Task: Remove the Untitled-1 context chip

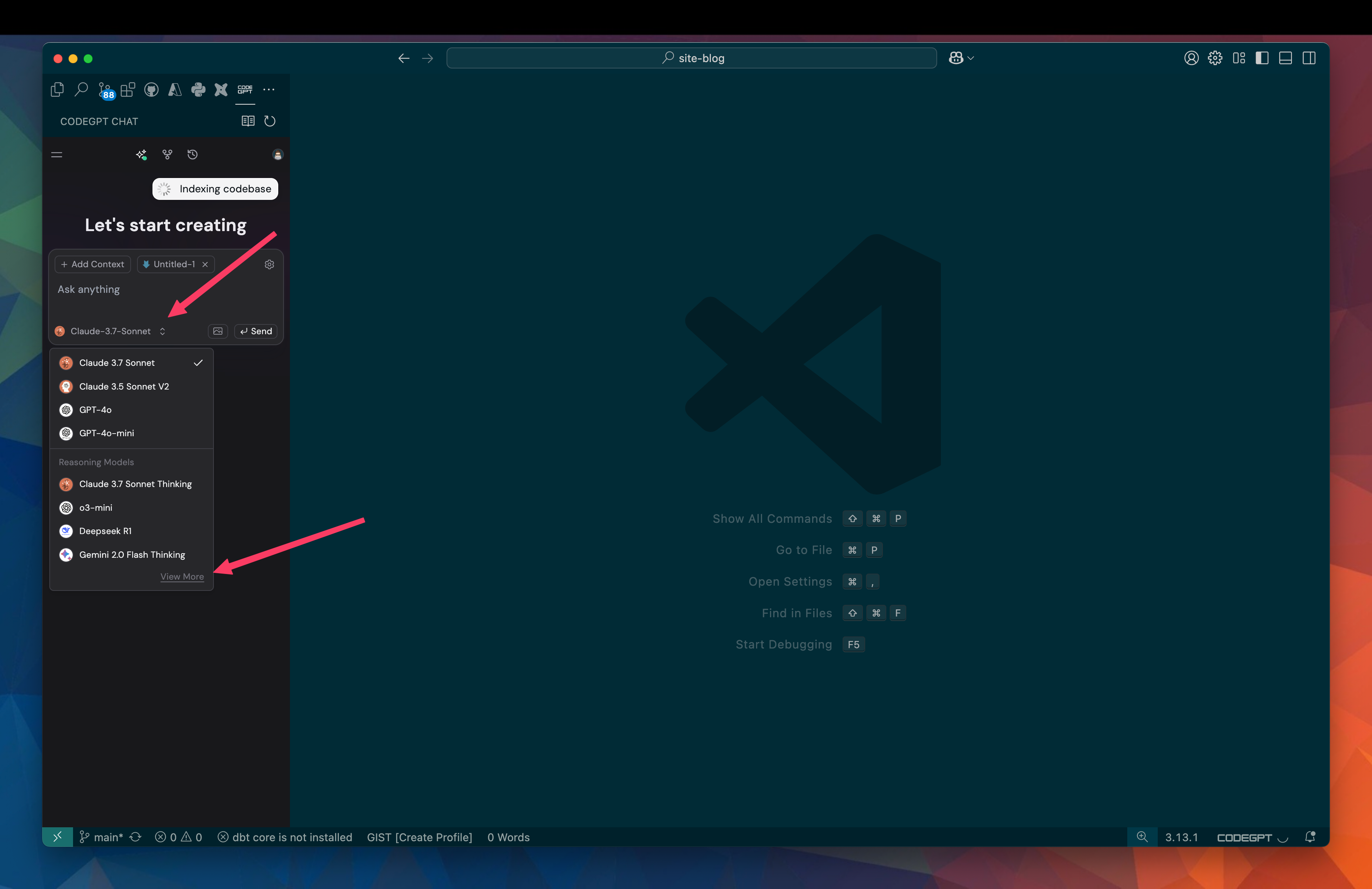Action: (x=205, y=265)
